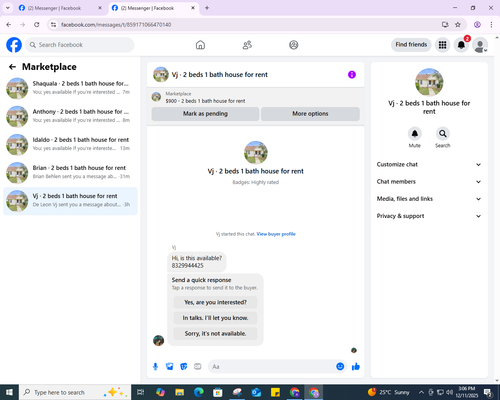The height and width of the screenshot is (400, 500).
Task: Expand Media, files and links section
Action: [429, 199]
